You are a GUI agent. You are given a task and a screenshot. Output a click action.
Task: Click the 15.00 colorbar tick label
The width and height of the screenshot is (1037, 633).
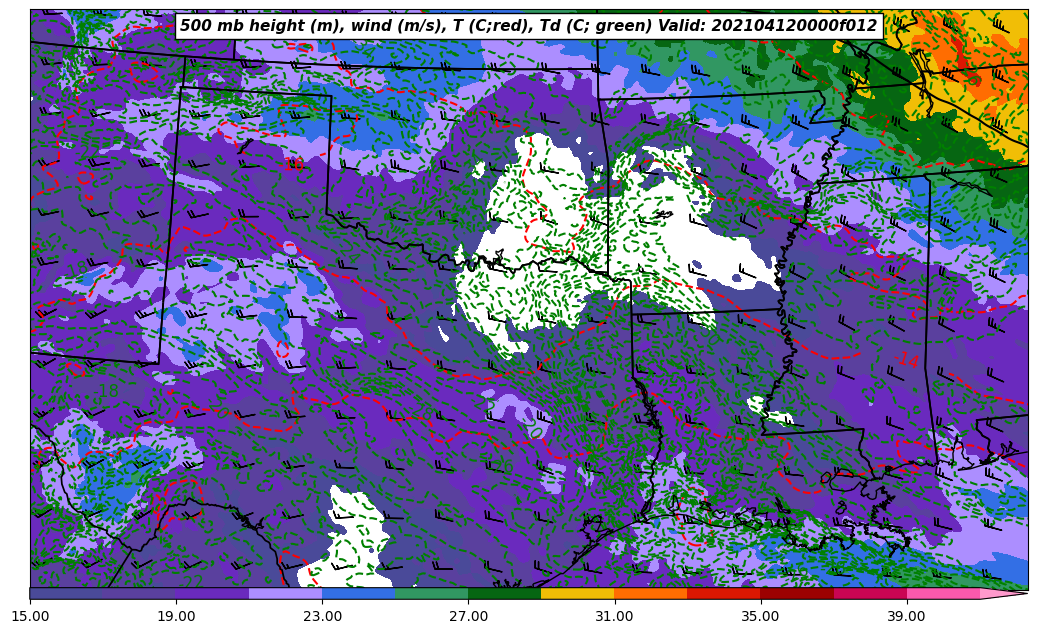30,616
